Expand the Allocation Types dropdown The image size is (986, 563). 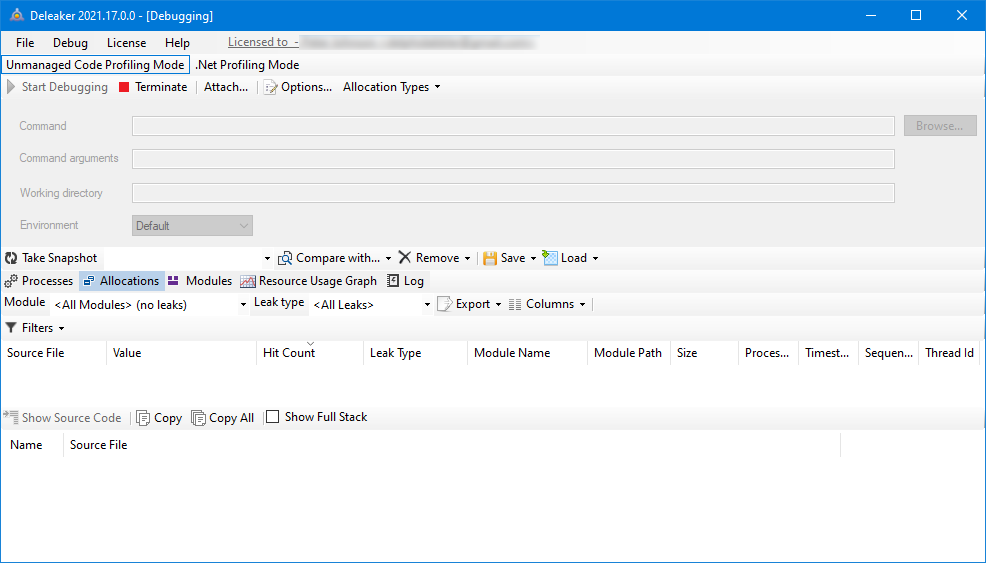coord(438,87)
